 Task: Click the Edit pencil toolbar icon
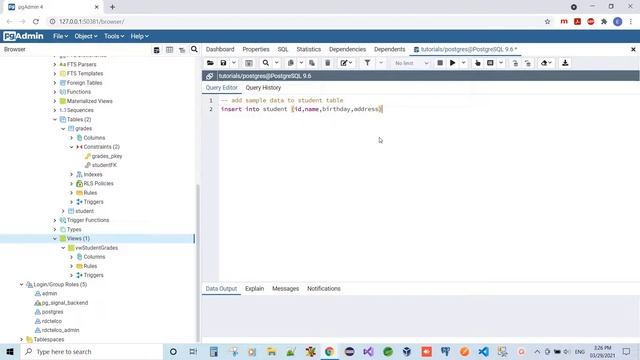coord(346,63)
